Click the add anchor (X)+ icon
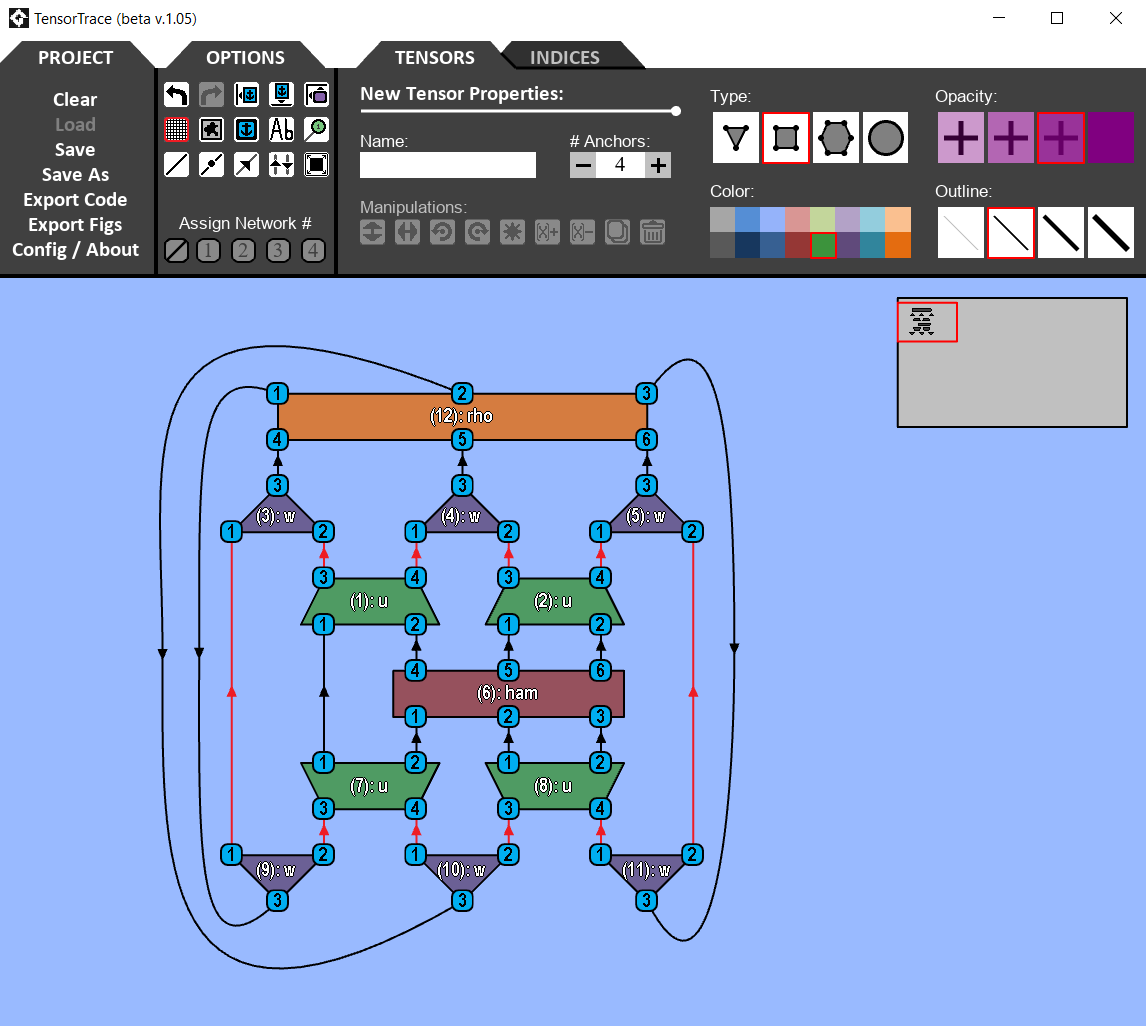 547,232
